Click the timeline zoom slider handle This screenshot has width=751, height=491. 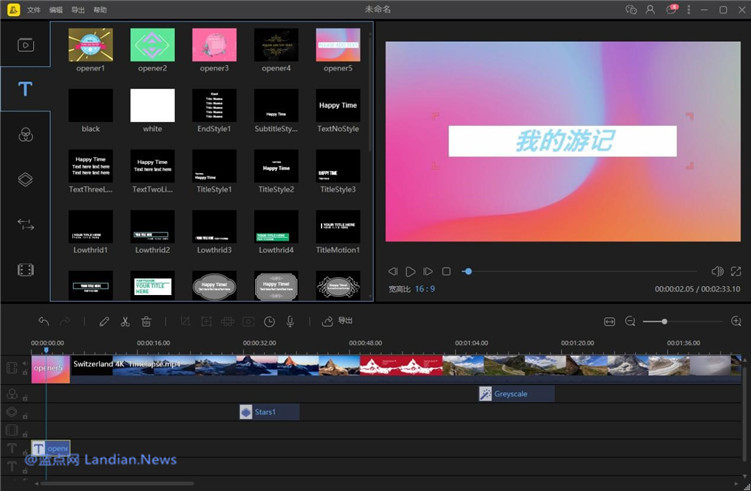664,321
